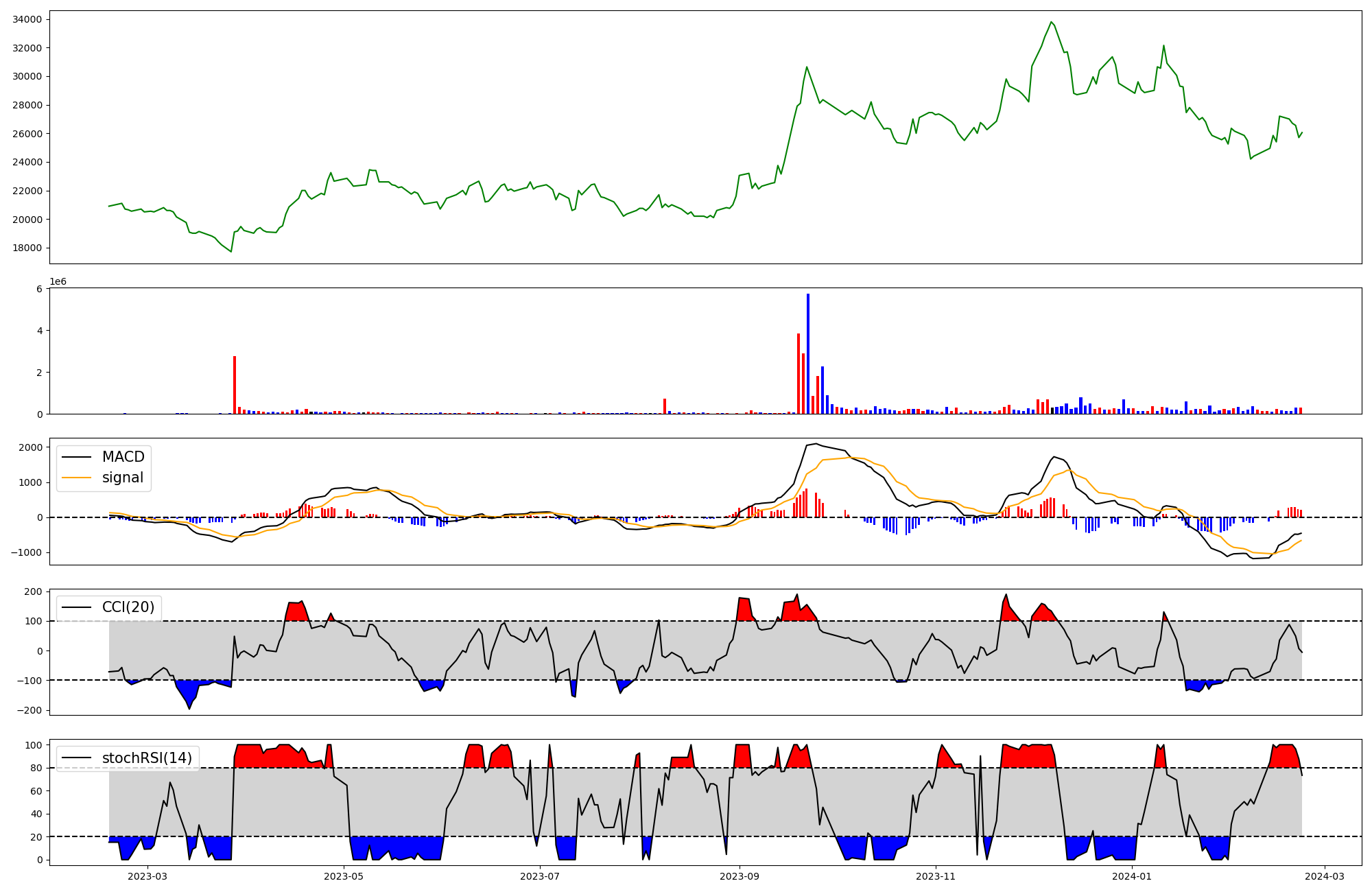Click the 2023-09 x-axis label

pos(740,876)
